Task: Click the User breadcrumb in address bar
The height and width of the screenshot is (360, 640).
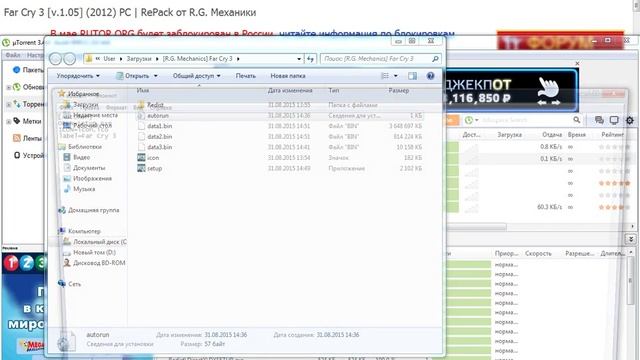Action: tap(109, 59)
